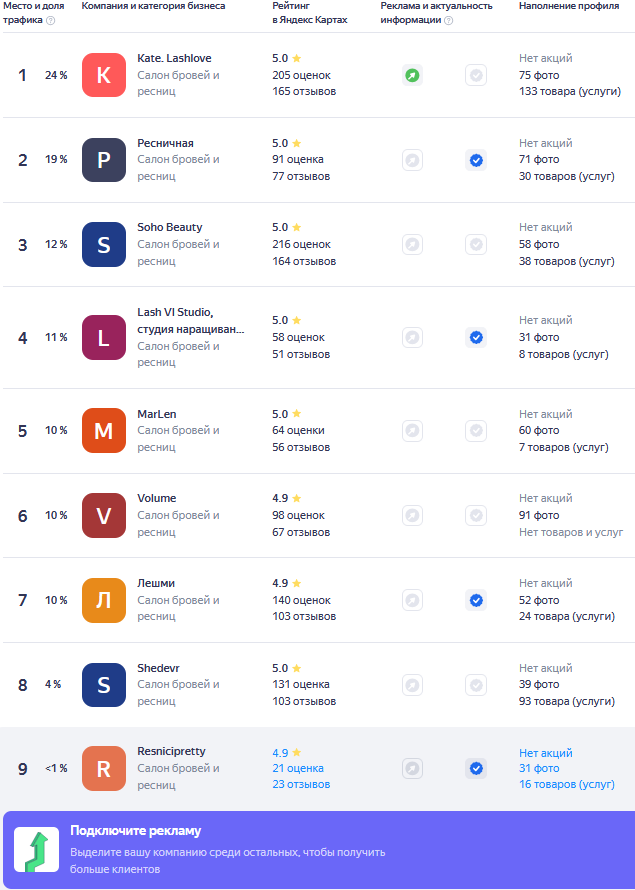
Task: Click the orange Лешми company avatar
Action: [104, 600]
